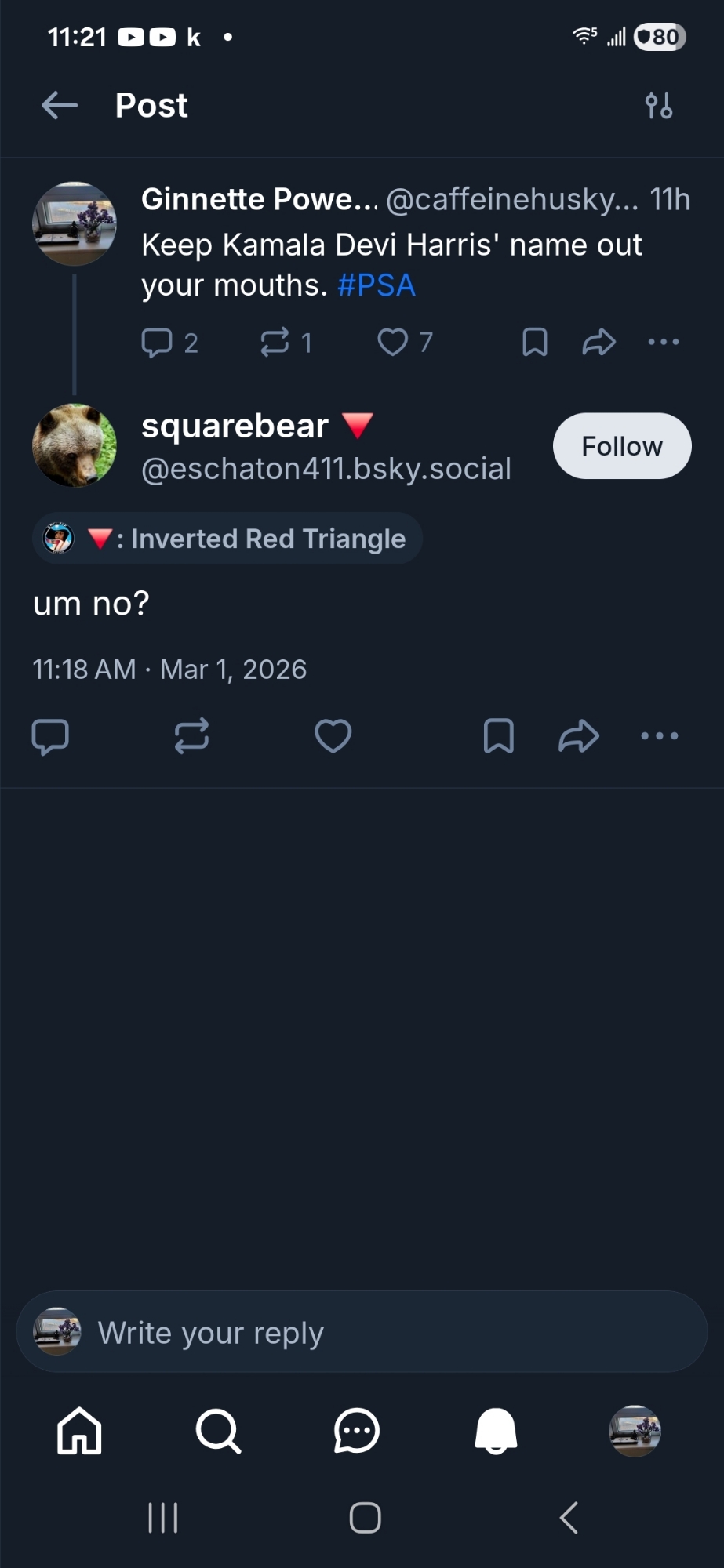Reply to squarebear's um no post

pyautogui.click(x=50, y=736)
